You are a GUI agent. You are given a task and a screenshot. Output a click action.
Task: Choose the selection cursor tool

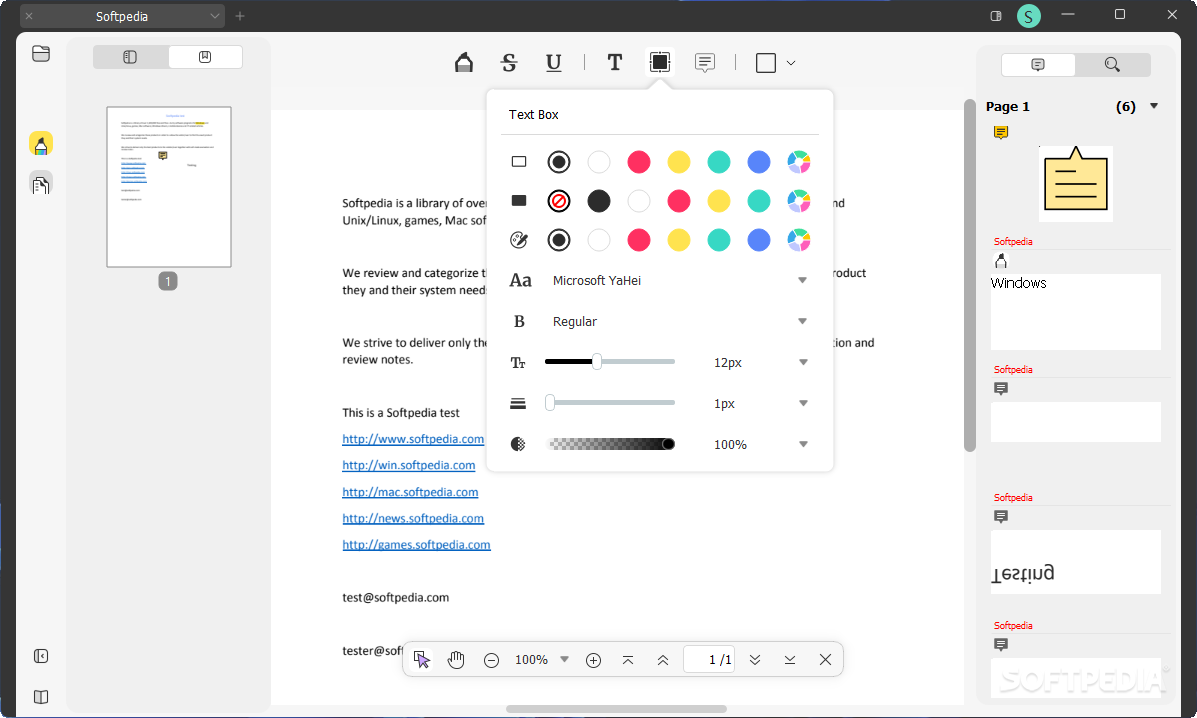[421, 659]
